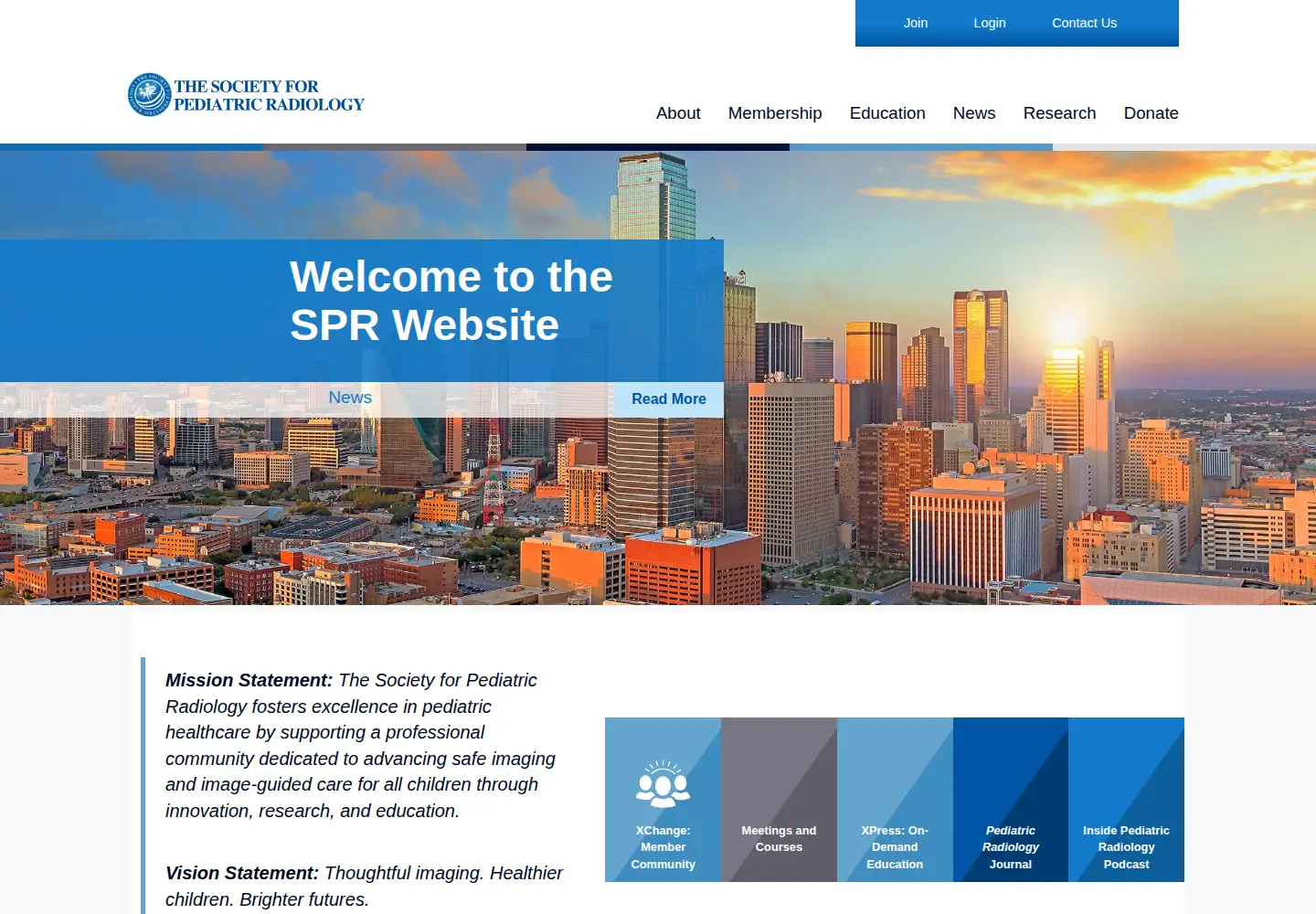Screen dimensions: 1316x914
Task: Open the Donate menu item
Action: point(1151,113)
